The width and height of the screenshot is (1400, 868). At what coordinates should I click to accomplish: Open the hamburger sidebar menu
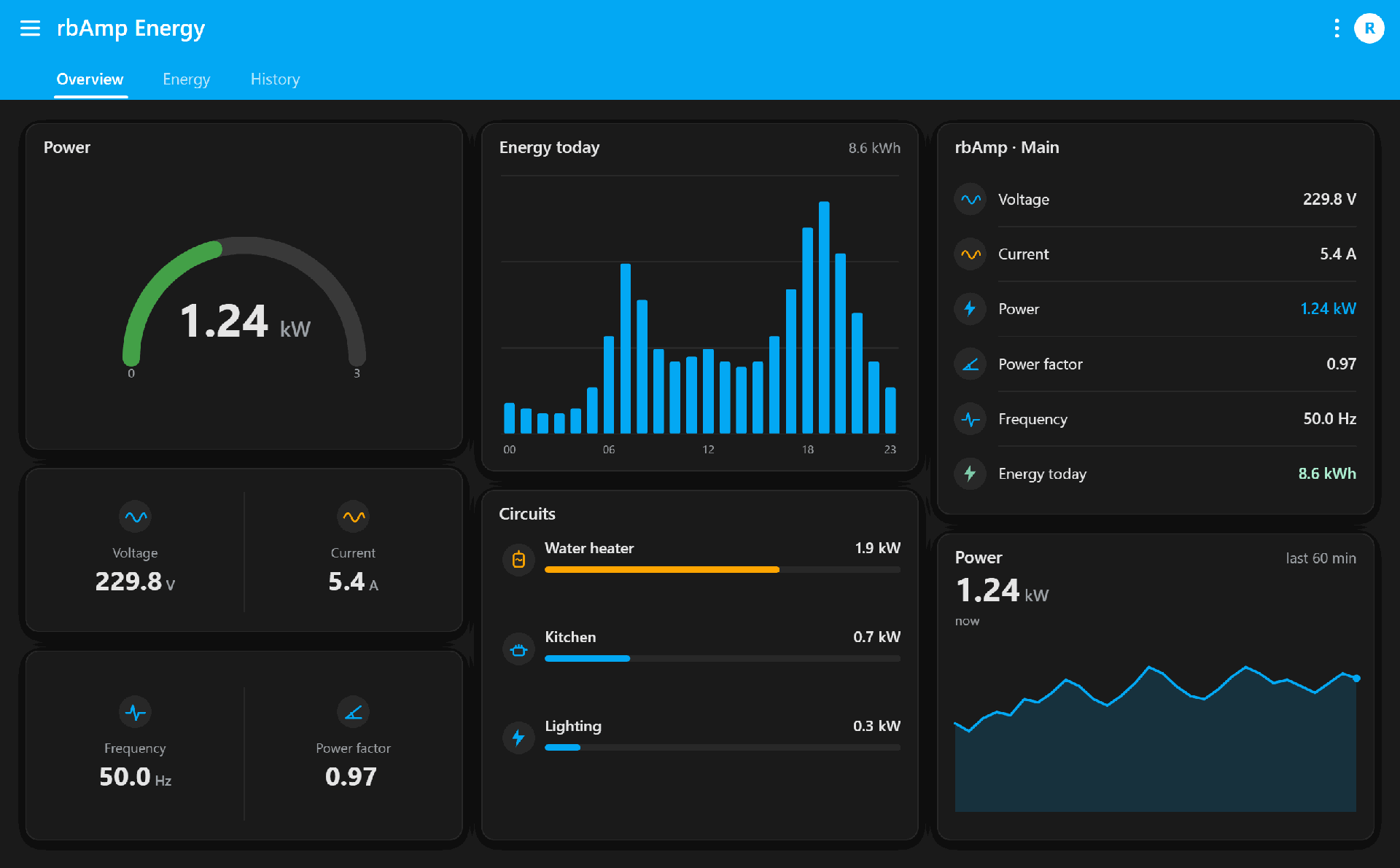(x=30, y=28)
